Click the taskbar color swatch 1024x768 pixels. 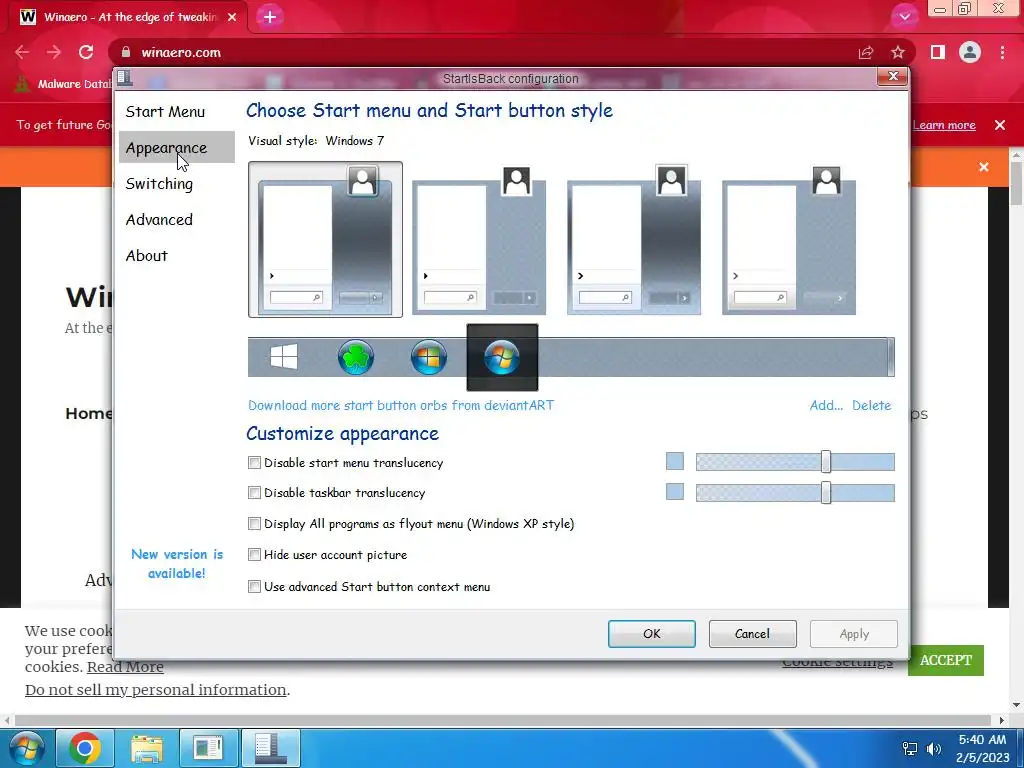(675, 492)
